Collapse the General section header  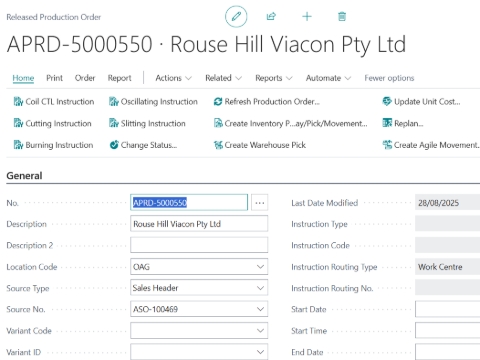(24, 176)
